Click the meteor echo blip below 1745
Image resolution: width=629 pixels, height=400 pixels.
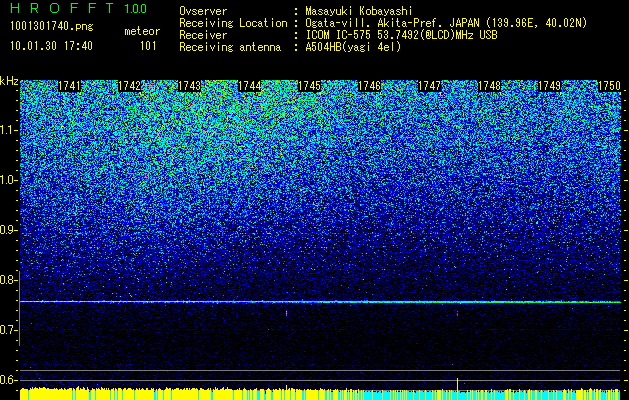pos(286,313)
